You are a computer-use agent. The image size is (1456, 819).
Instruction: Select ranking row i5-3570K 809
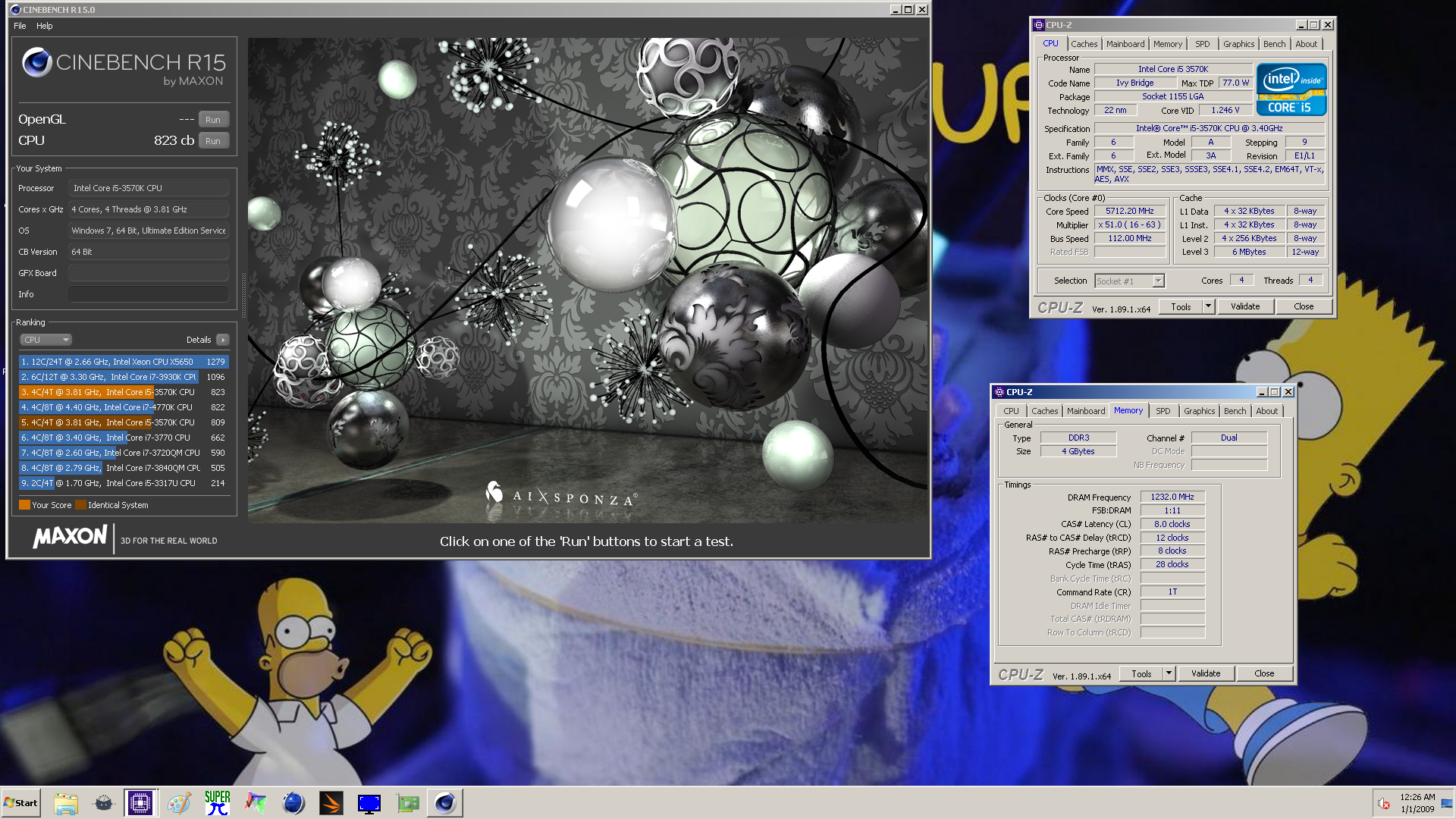(124, 422)
